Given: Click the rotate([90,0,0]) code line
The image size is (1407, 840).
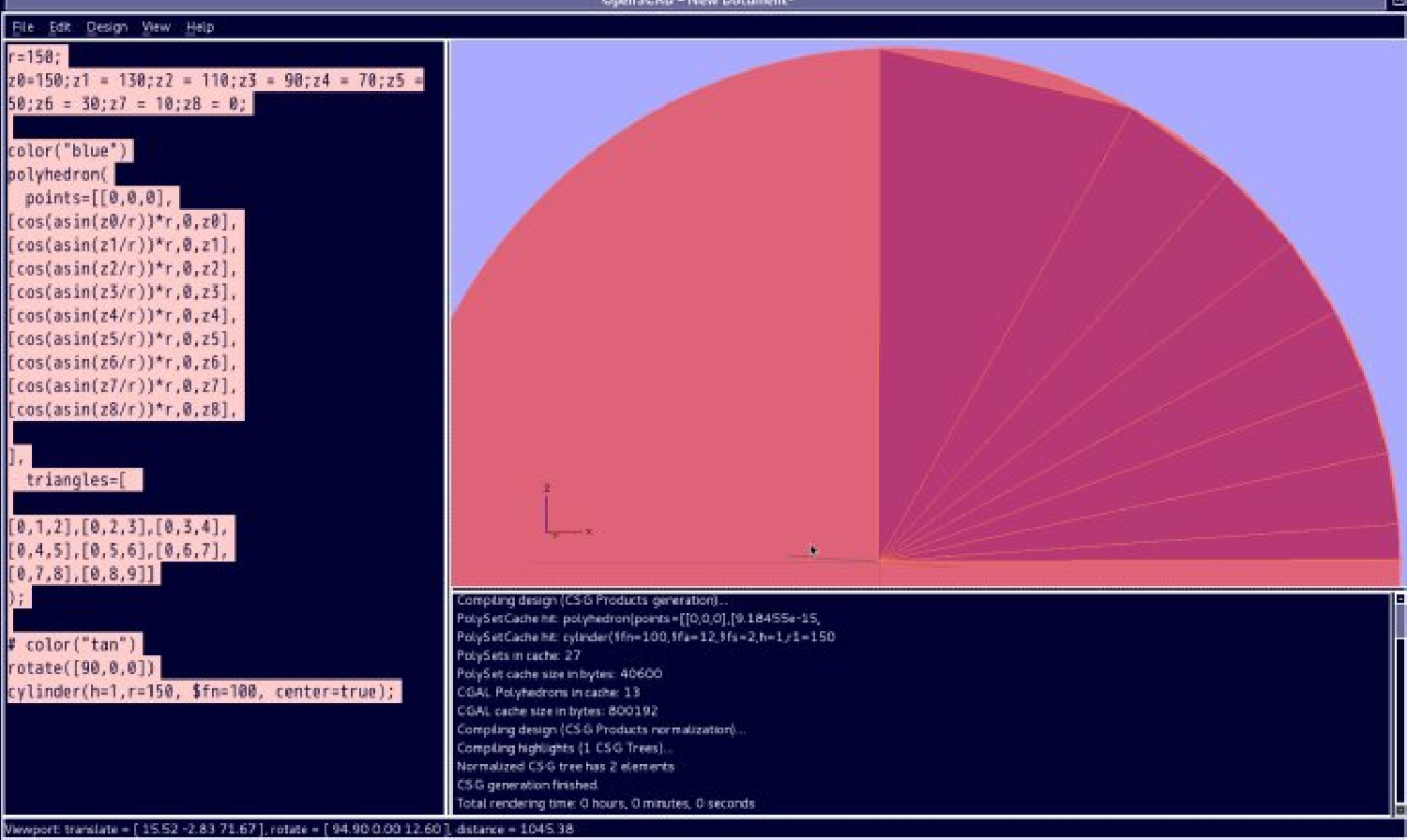Looking at the screenshot, I should (x=82, y=668).
